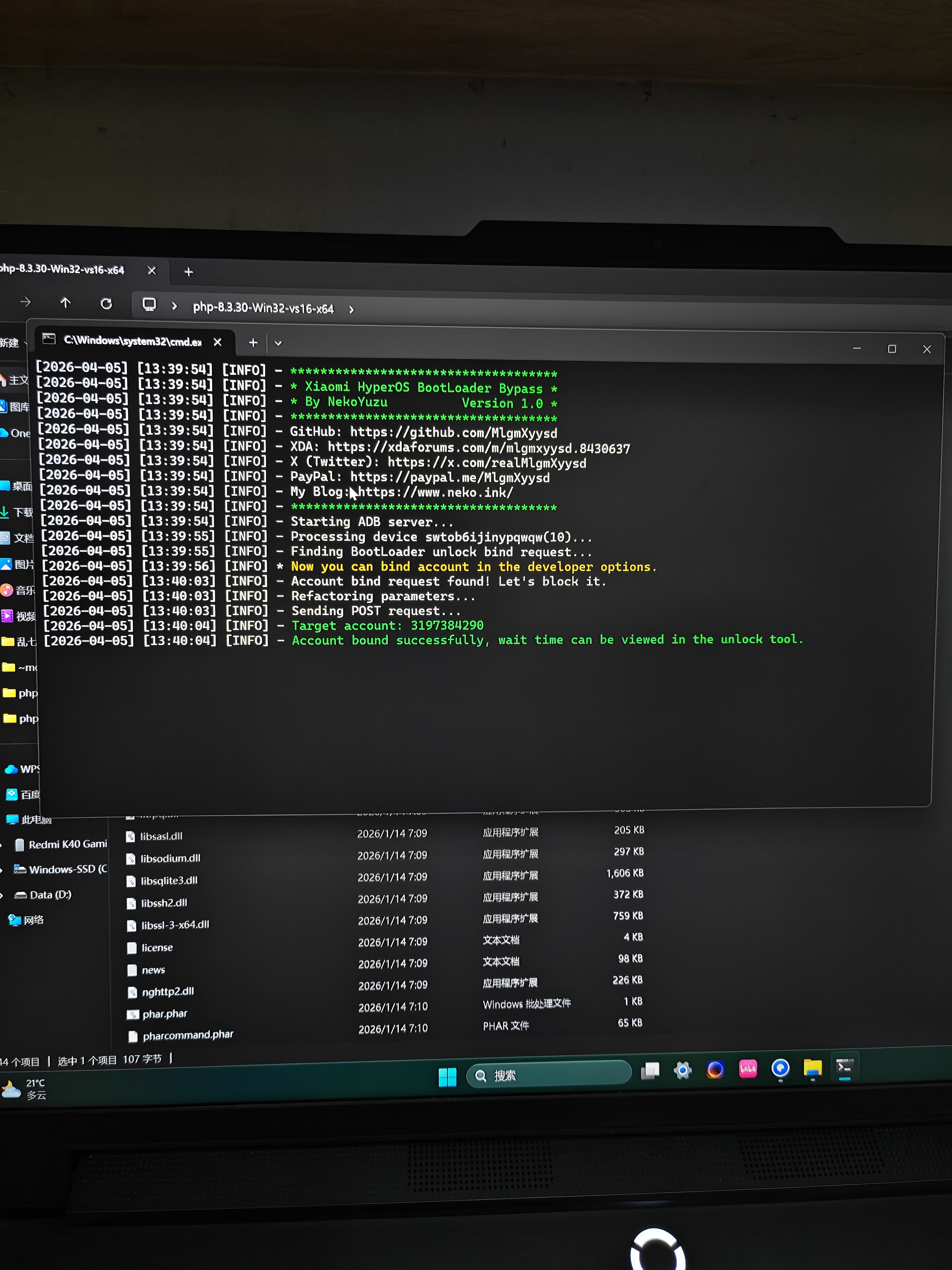Click the Explorer refresh icon

(106, 303)
